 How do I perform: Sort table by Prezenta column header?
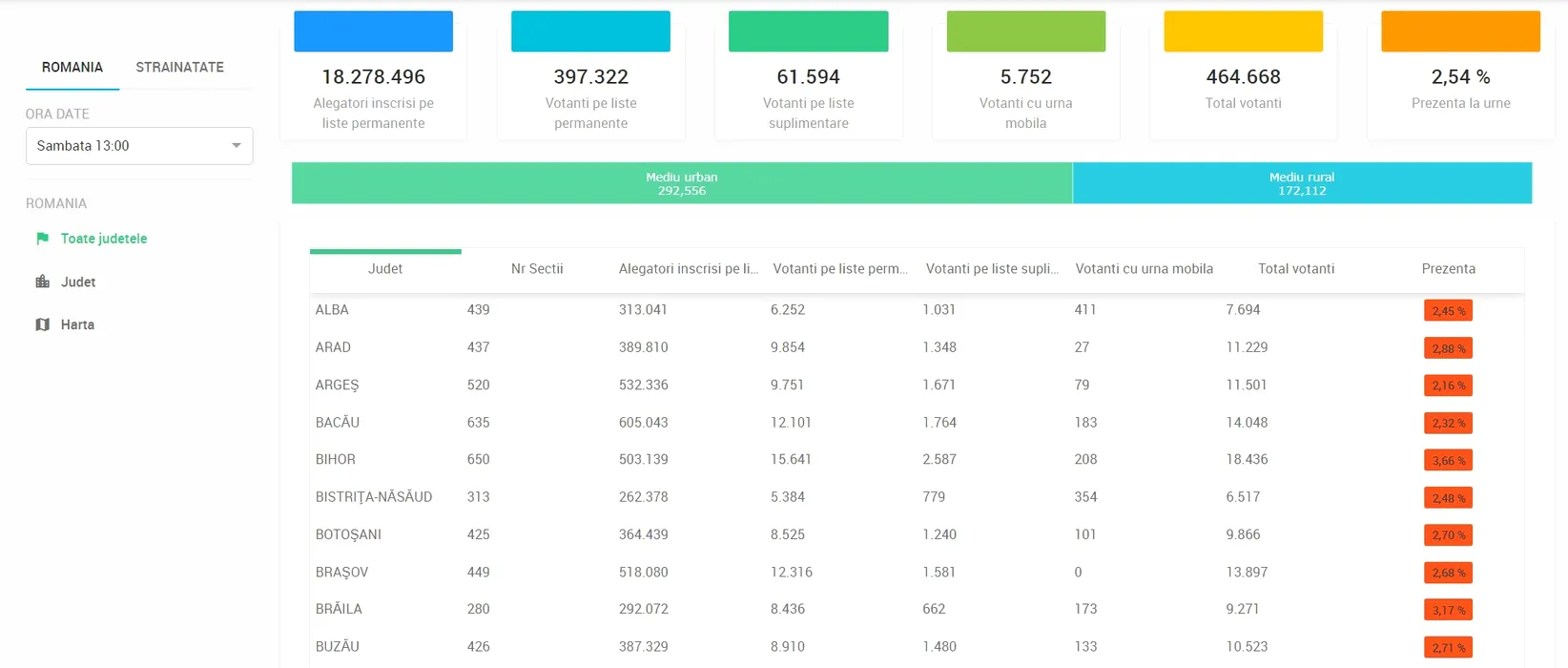(x=1448, y=269)
